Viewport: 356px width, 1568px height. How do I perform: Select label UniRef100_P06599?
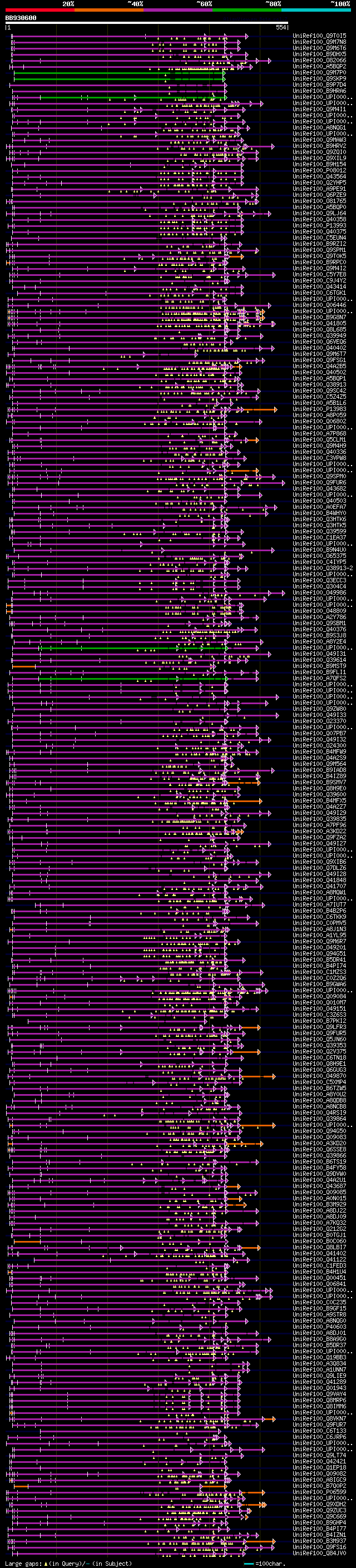[319, 1492]
